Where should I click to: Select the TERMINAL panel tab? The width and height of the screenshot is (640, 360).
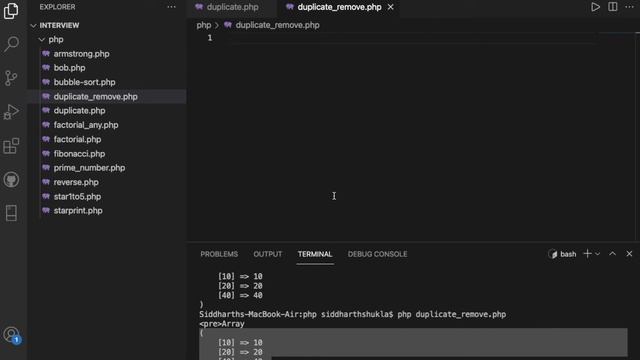click(x=315, y=254)
